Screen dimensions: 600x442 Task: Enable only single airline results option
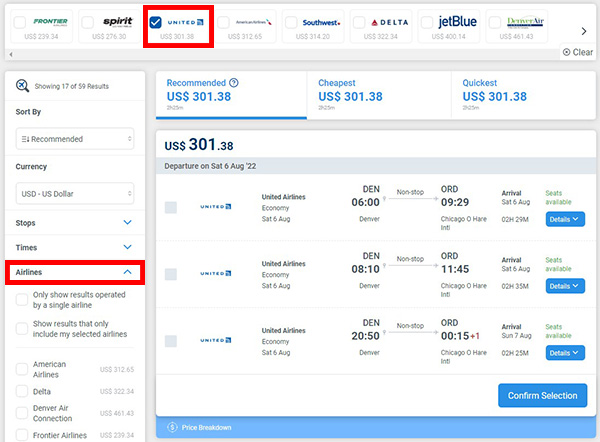coord(22,300)
